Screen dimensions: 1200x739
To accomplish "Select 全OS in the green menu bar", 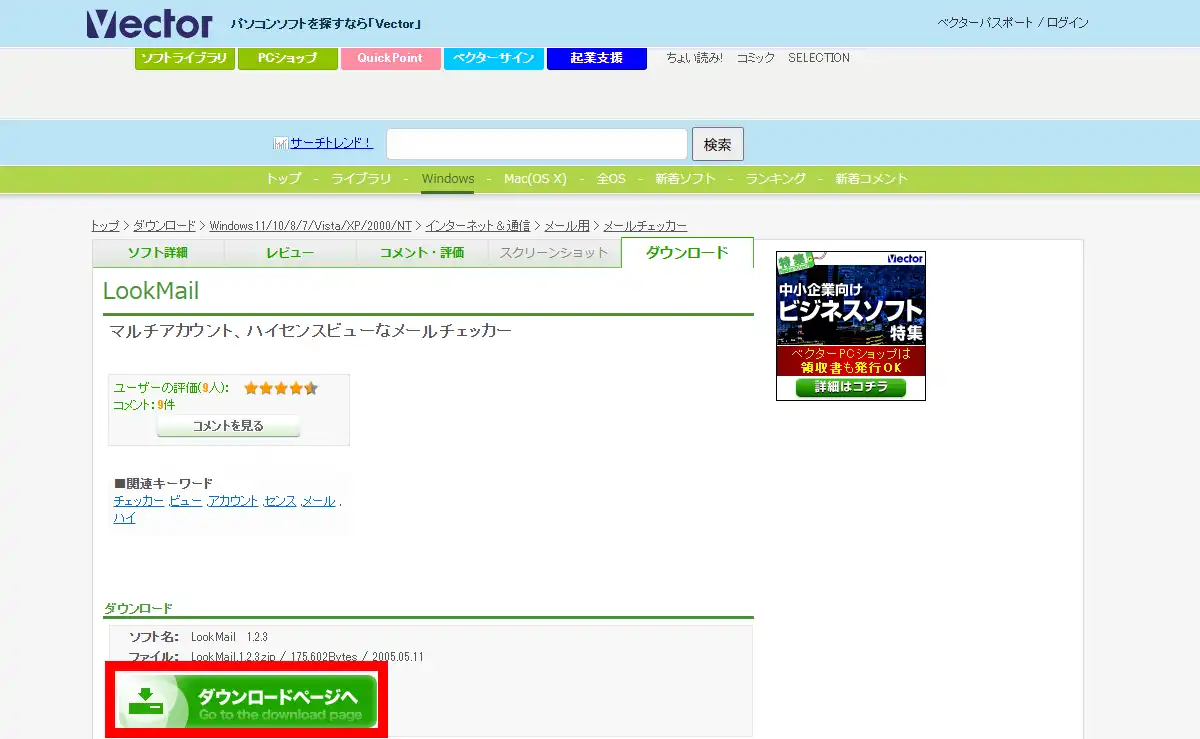I will point(611,179).
